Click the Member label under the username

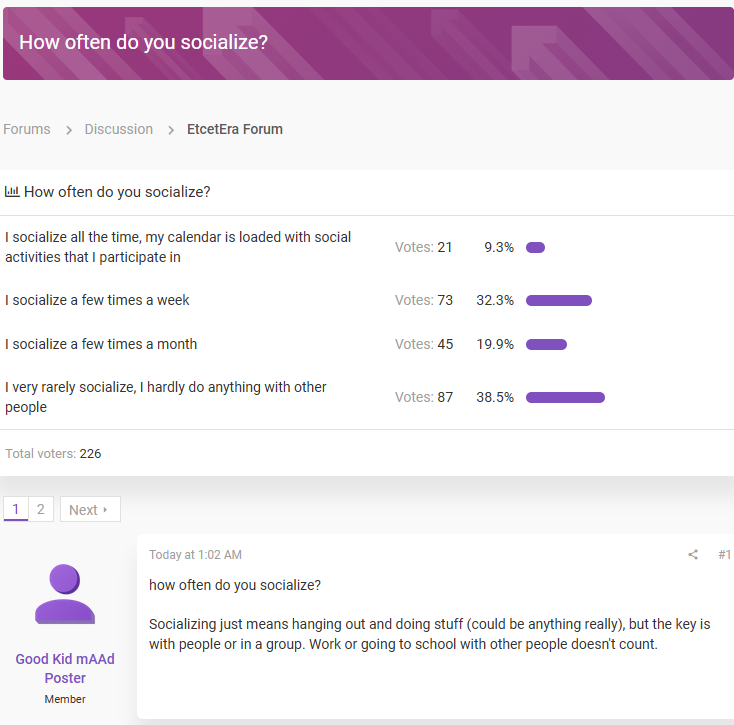(x=65, y=699)
